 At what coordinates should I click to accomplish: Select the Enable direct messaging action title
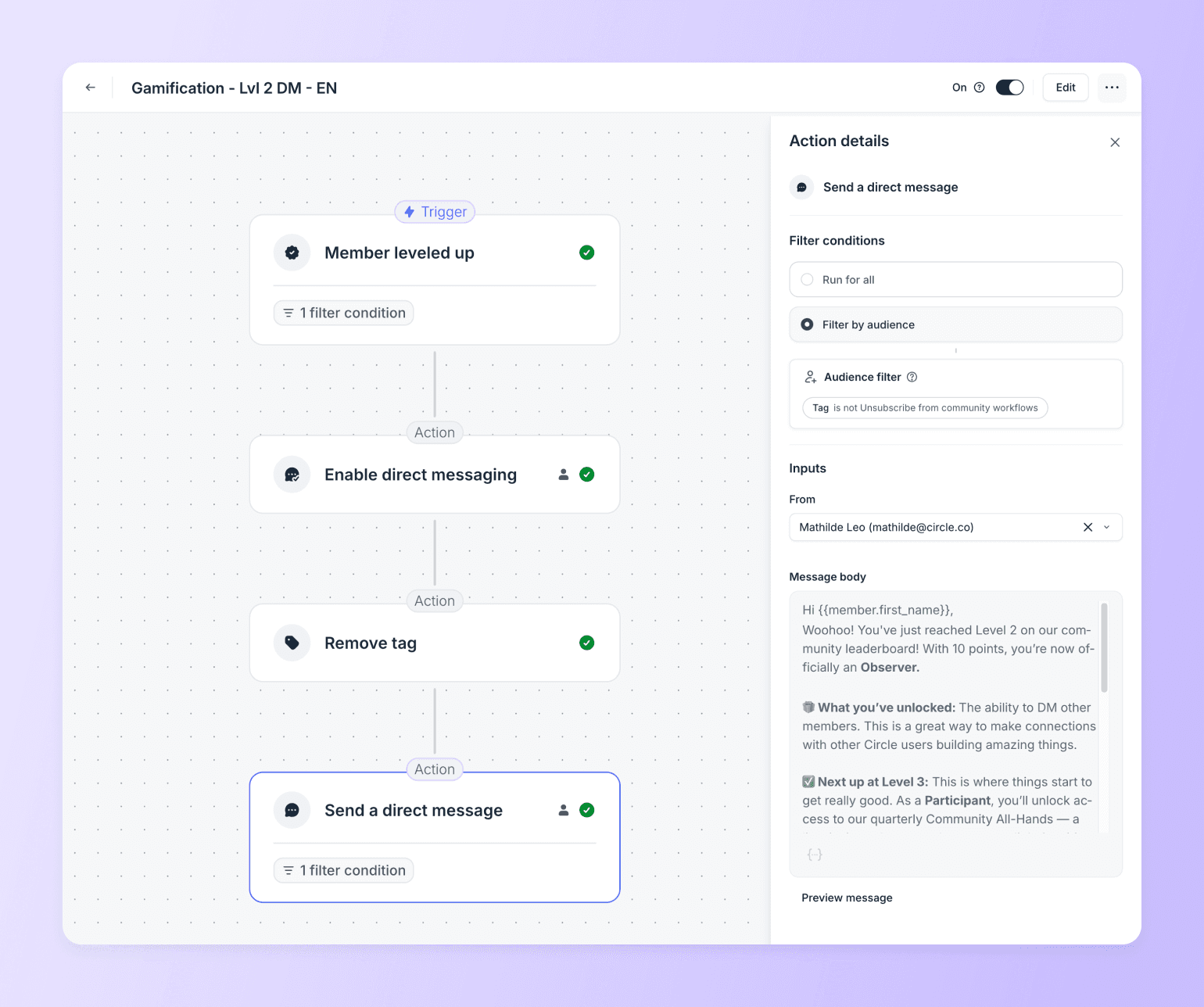click(421, 475)
